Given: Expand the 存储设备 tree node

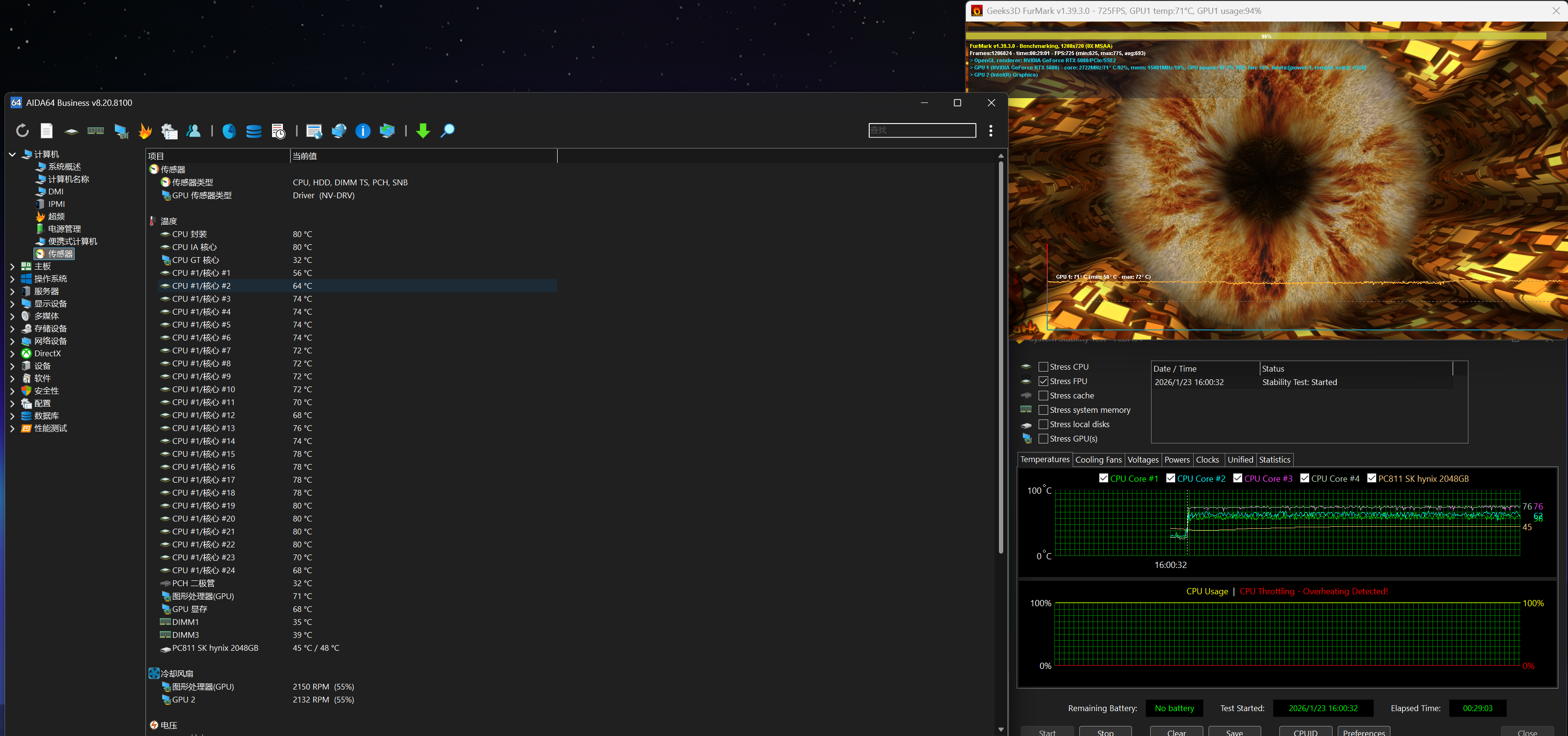Looking at the screenshot, I should [x=12, y=328].
